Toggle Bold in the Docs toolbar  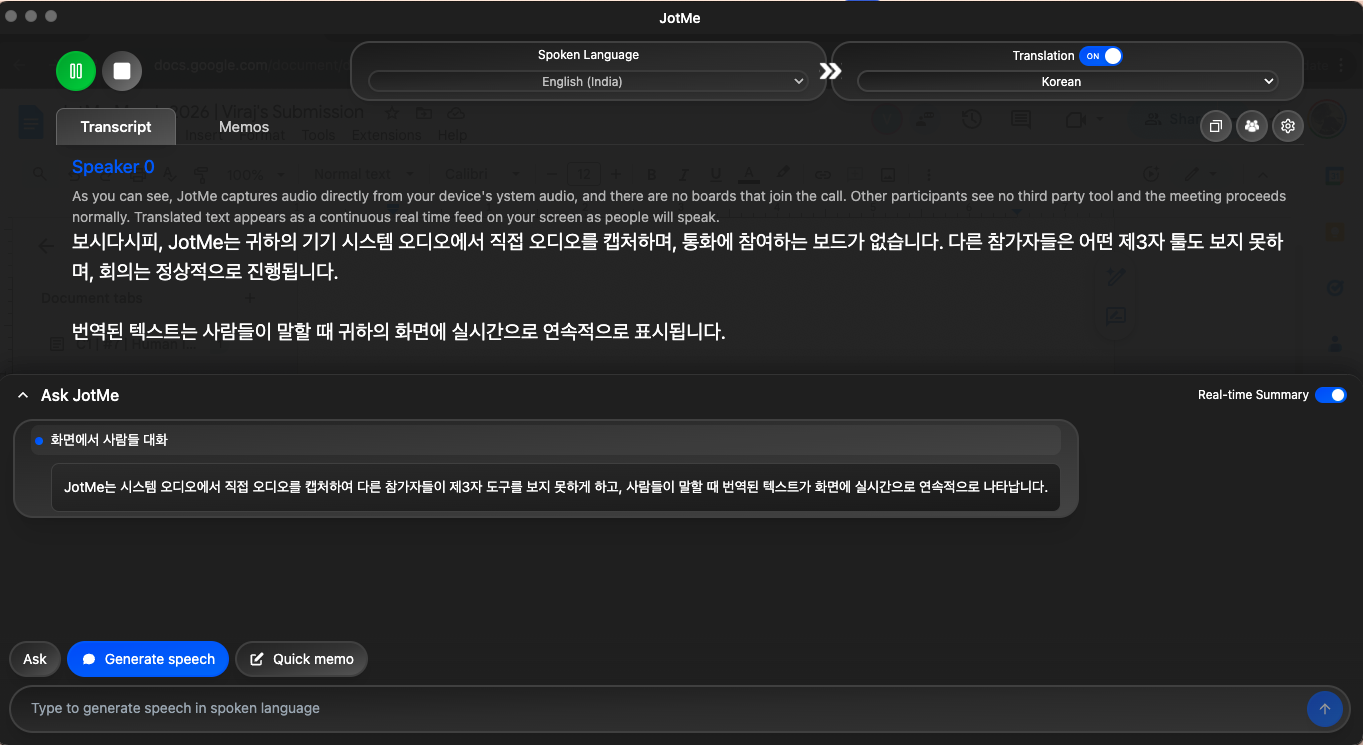[x=651, y=173]
